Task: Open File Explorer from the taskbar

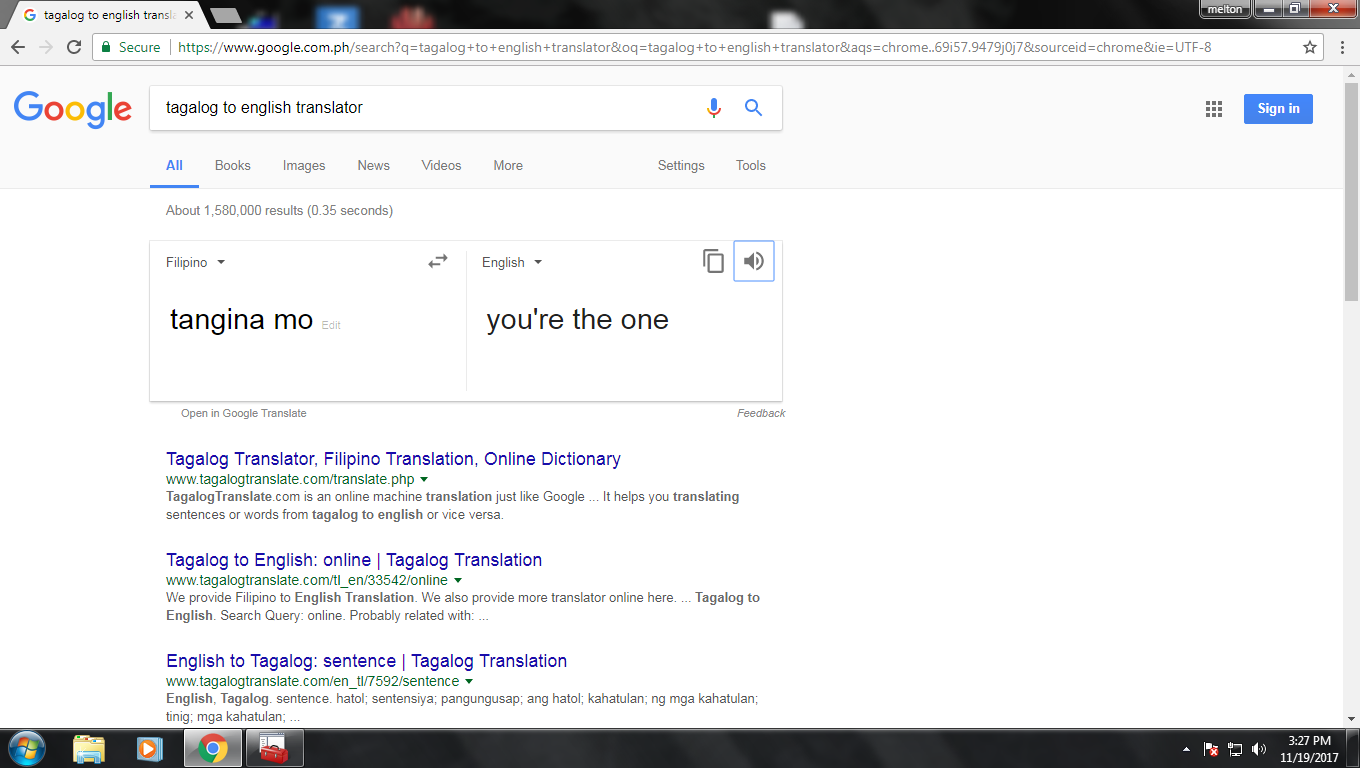Action: point(89,748)
